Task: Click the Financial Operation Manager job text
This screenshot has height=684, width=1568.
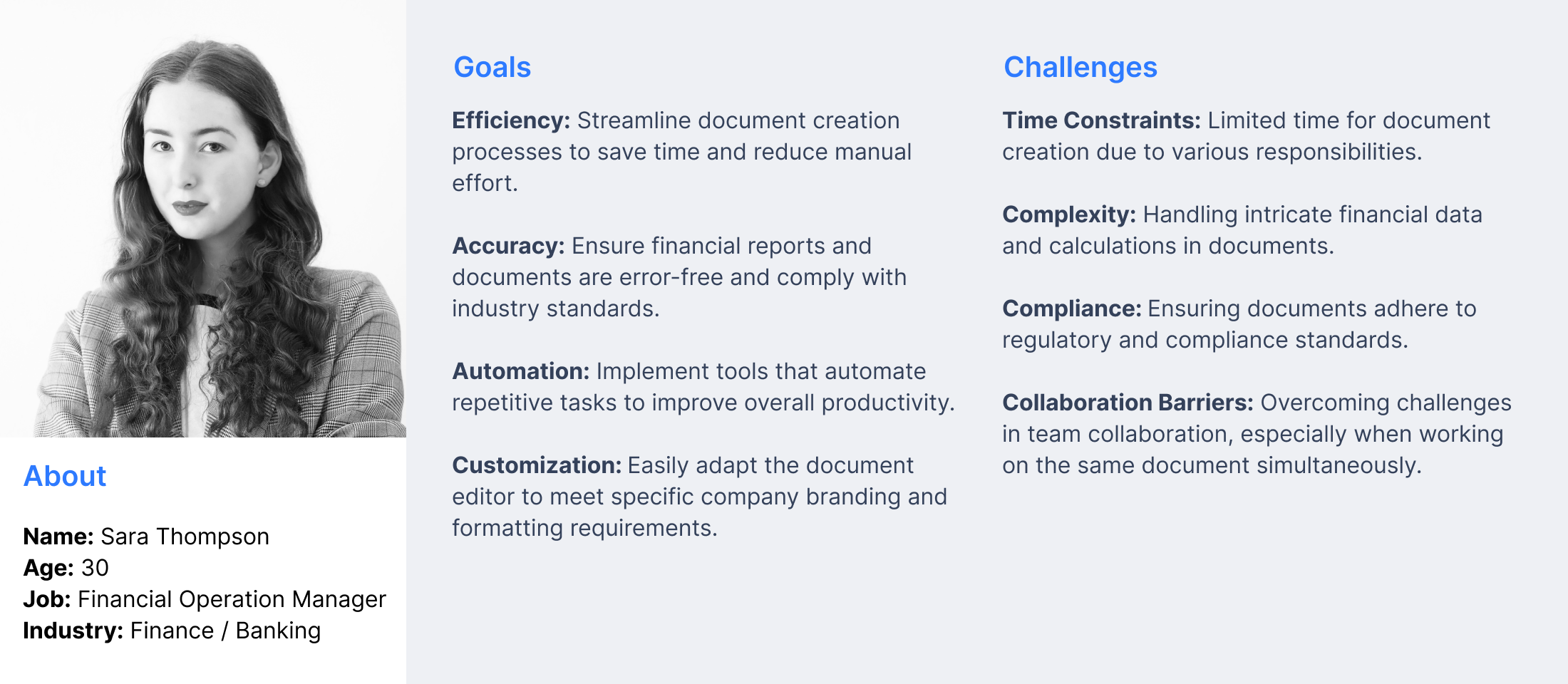Action: click(232, 599)
